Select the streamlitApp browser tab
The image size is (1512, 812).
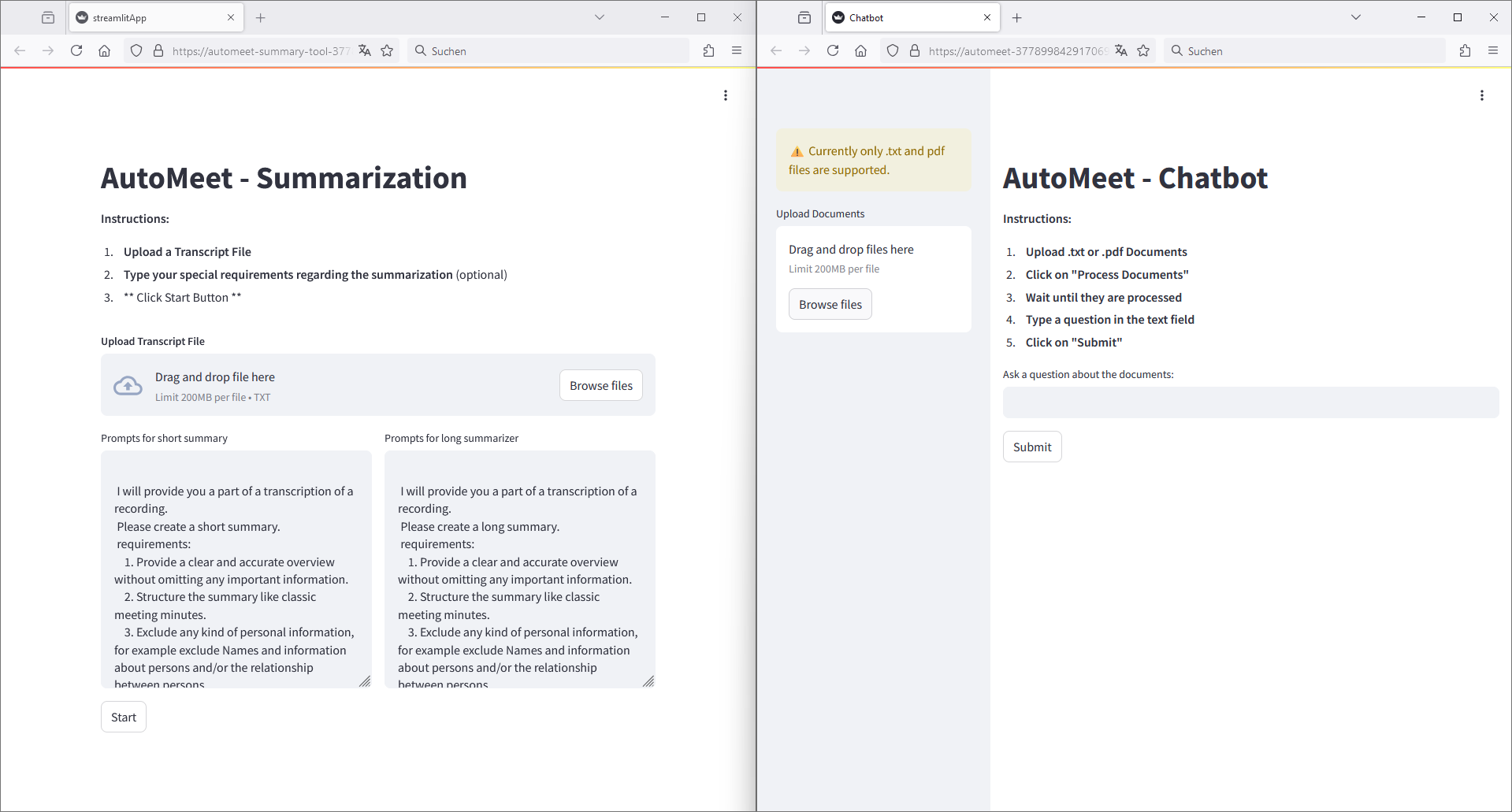click(150, 17)
